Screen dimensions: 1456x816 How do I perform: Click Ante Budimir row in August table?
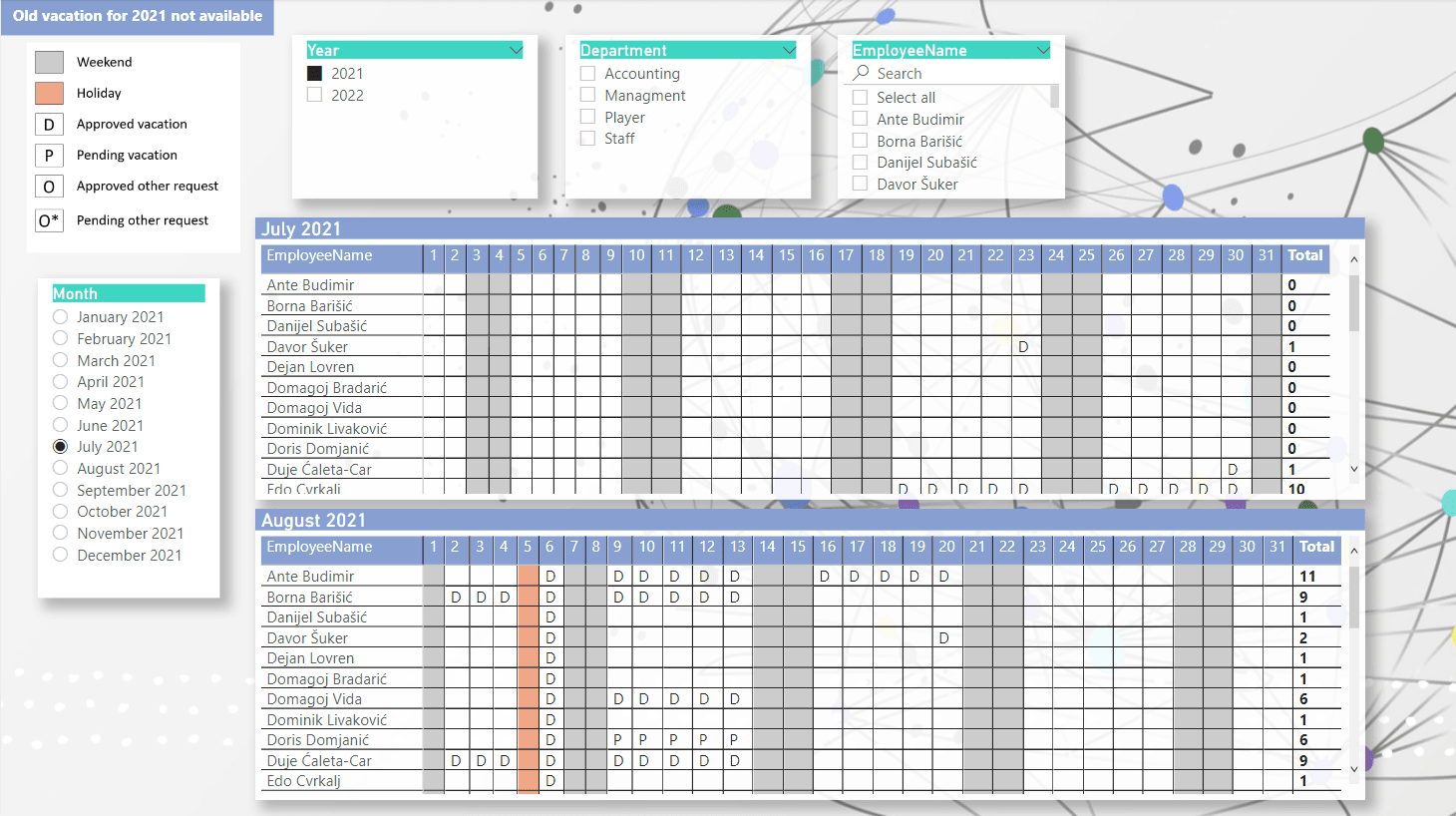(802, 577)
